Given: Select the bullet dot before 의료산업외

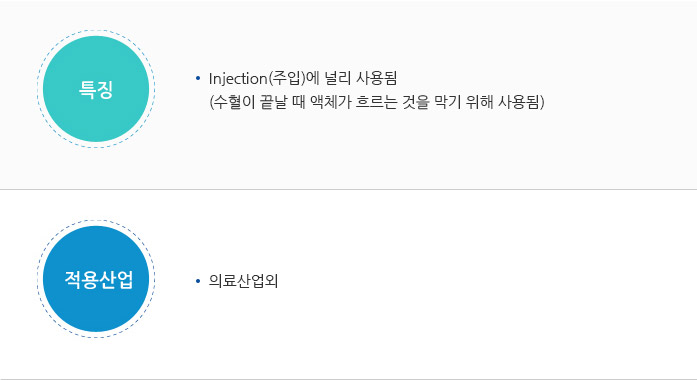Looking at the screenshot, I should tap(198, 281).
